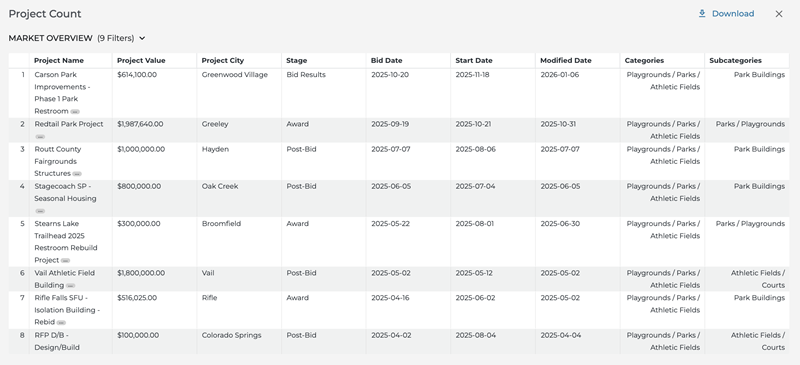Select modified date 2026-01-06
800x365 pixels.
click(x=560, y=75)
